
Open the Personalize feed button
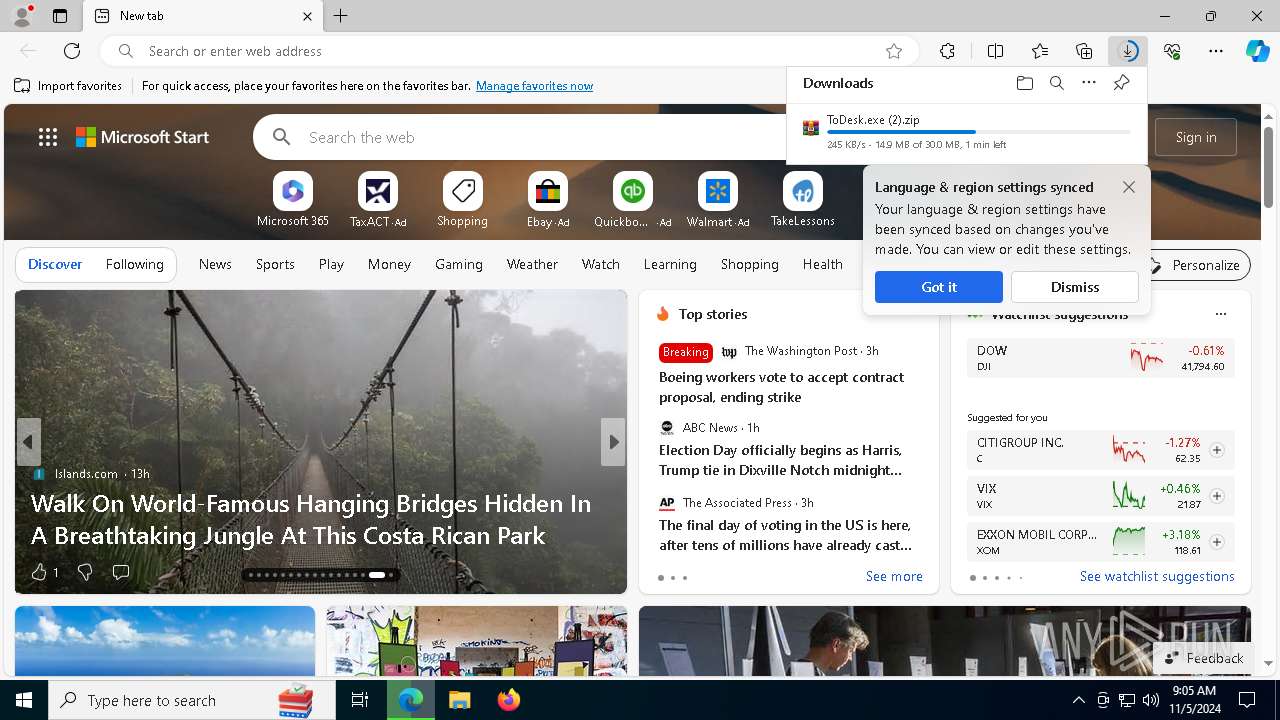tap(1196, 265)
